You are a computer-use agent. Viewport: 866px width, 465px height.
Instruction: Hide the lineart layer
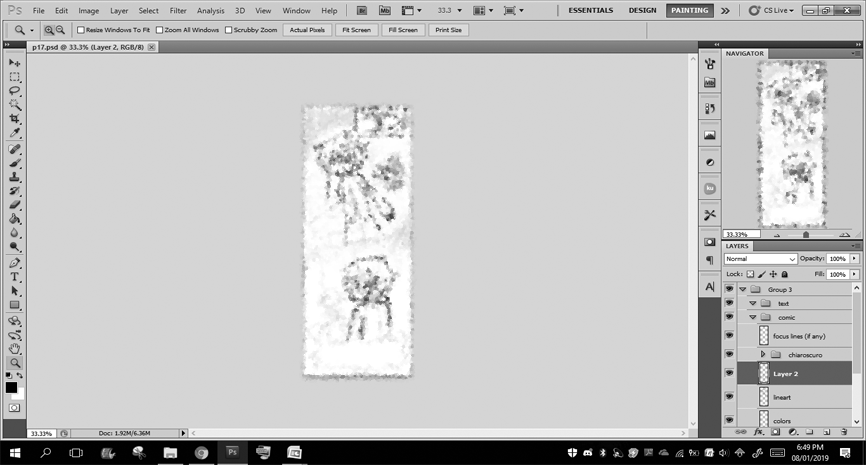point(728,397)
